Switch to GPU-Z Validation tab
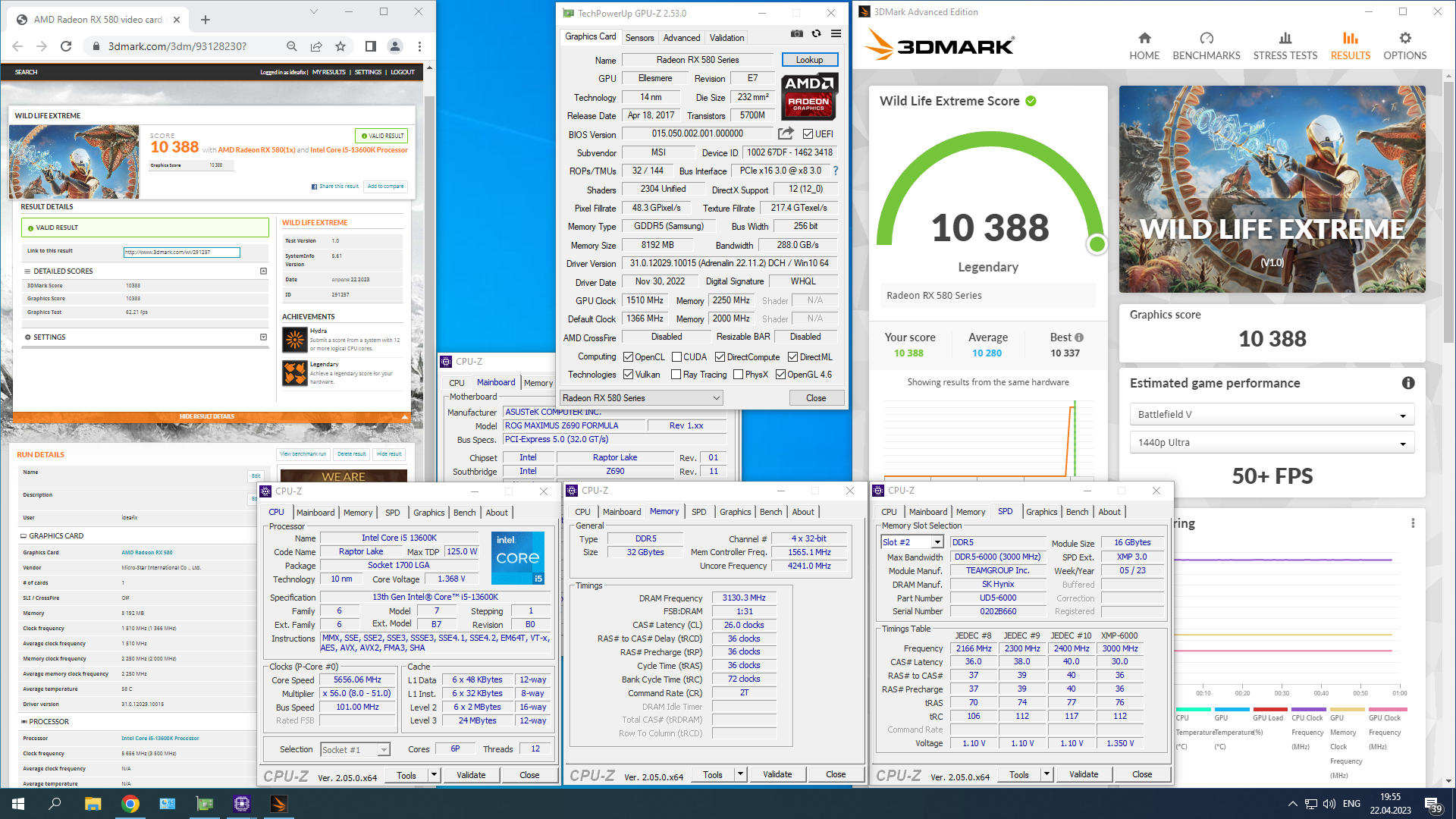Image resolution: width=1456 pixels, height=819 pixels. point(726,37)
